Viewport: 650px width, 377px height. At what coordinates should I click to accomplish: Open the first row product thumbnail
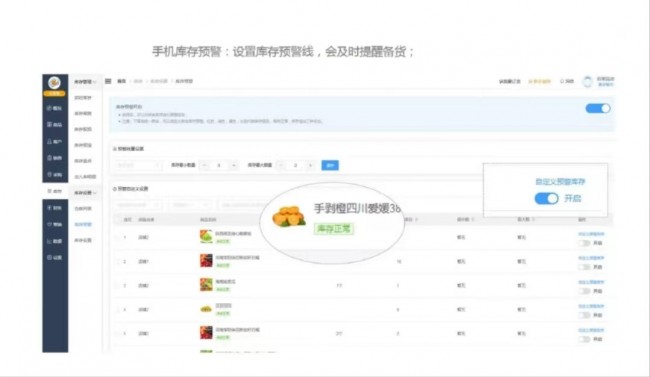(x=206, y=236)
